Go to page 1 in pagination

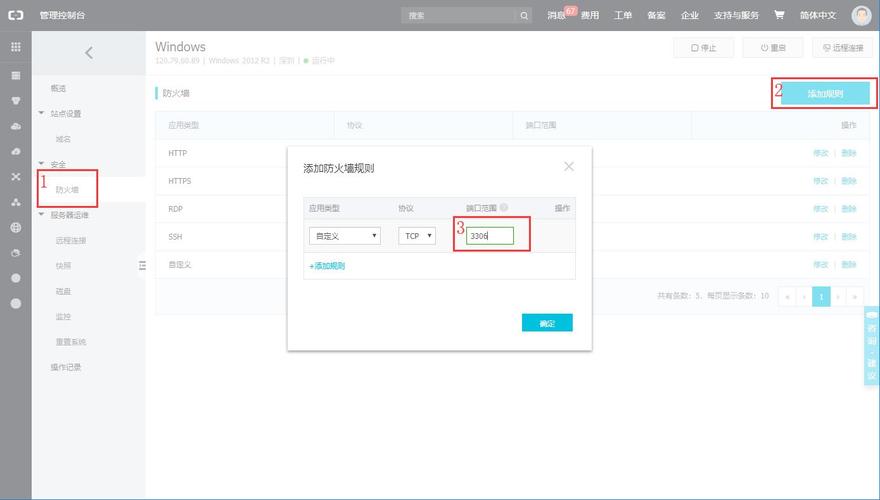821,296
